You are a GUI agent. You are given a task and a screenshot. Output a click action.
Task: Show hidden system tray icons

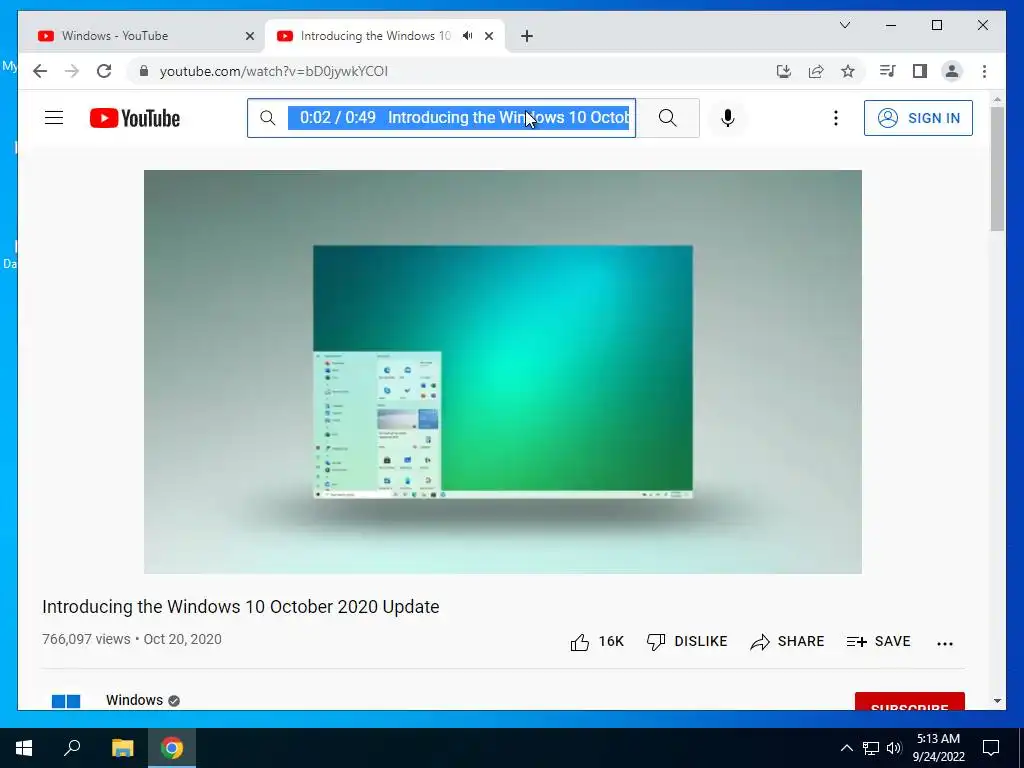(846, 748)
